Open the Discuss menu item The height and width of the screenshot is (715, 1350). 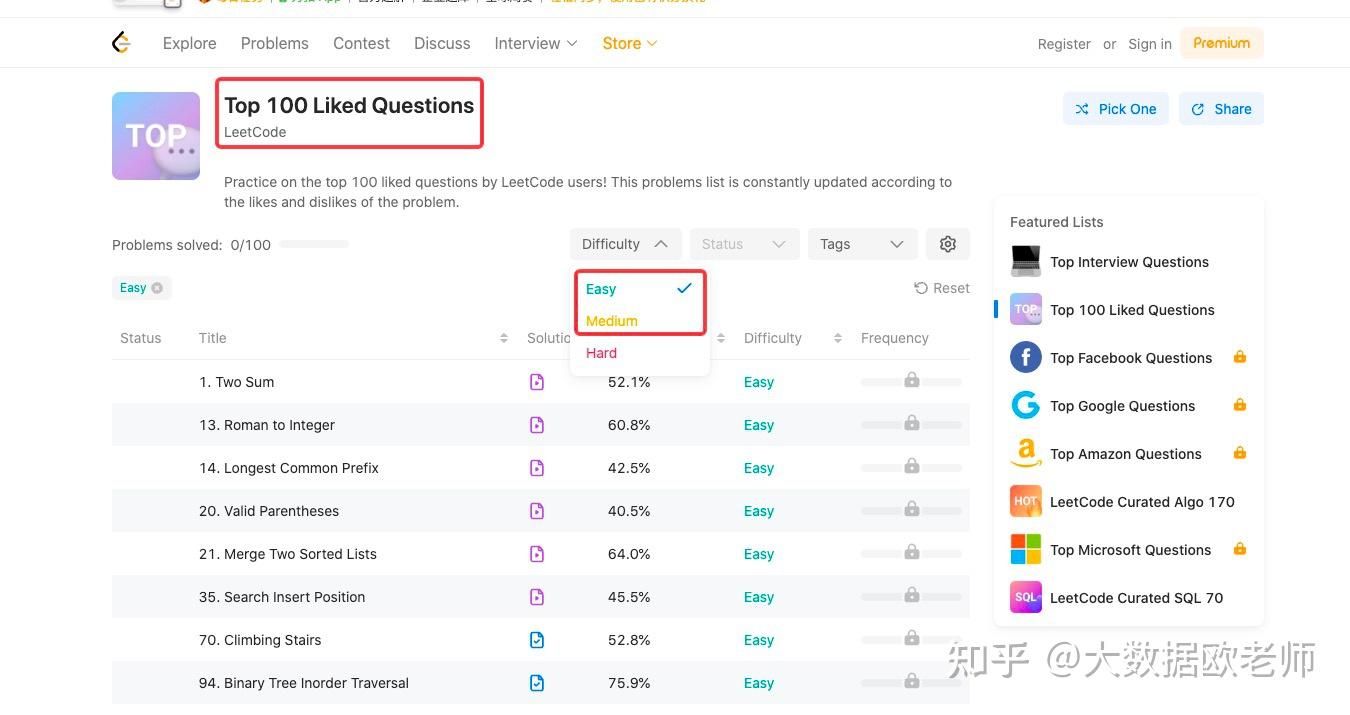[442, 43]
